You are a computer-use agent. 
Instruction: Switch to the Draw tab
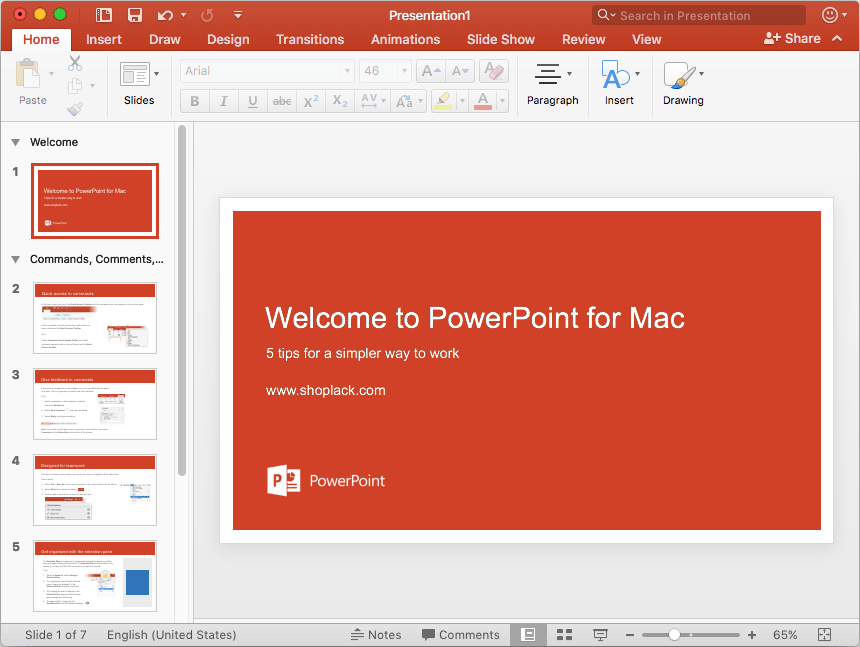point(165,39)
